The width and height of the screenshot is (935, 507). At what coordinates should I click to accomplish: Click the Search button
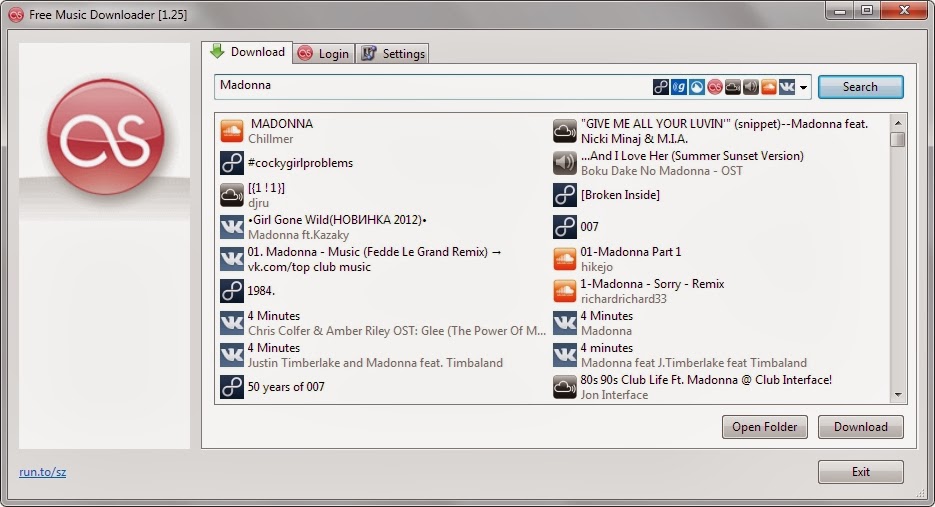coord(860,87)
